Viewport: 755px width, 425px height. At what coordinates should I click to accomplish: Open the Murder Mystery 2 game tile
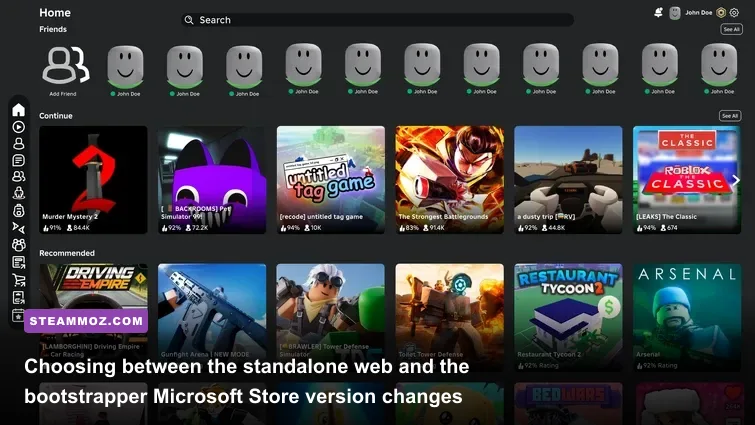pos(93,180)
